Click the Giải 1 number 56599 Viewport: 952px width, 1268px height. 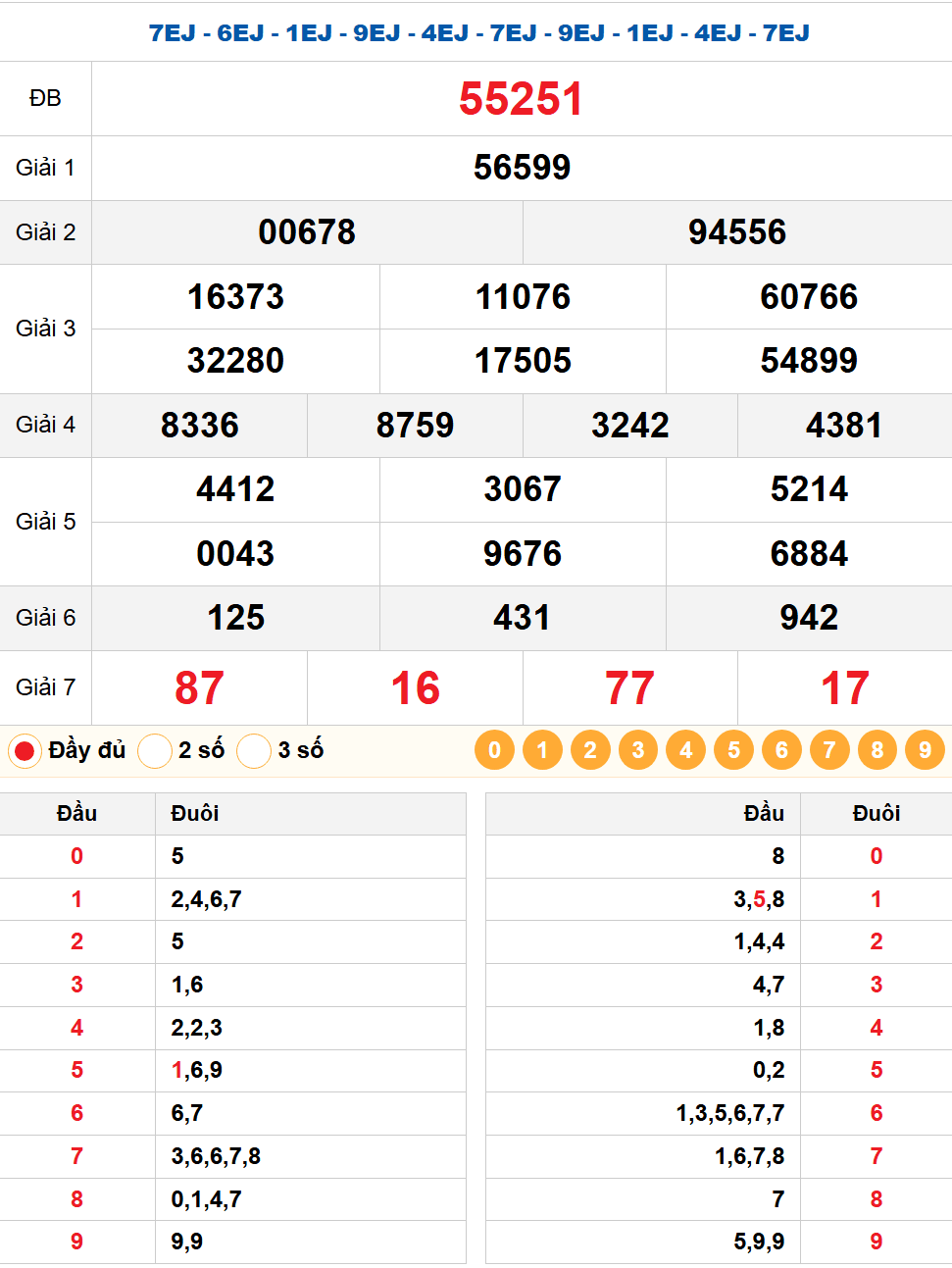522,168
